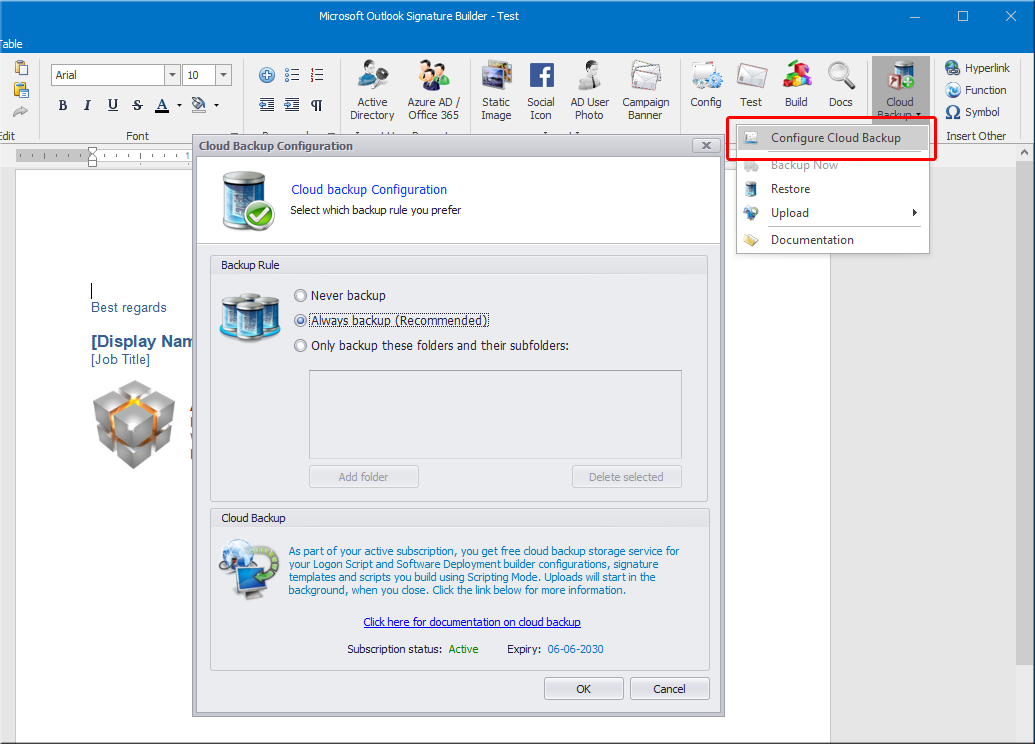Toggle italic formatting
Screen dimensions: 1035x744
pos(87,105)
